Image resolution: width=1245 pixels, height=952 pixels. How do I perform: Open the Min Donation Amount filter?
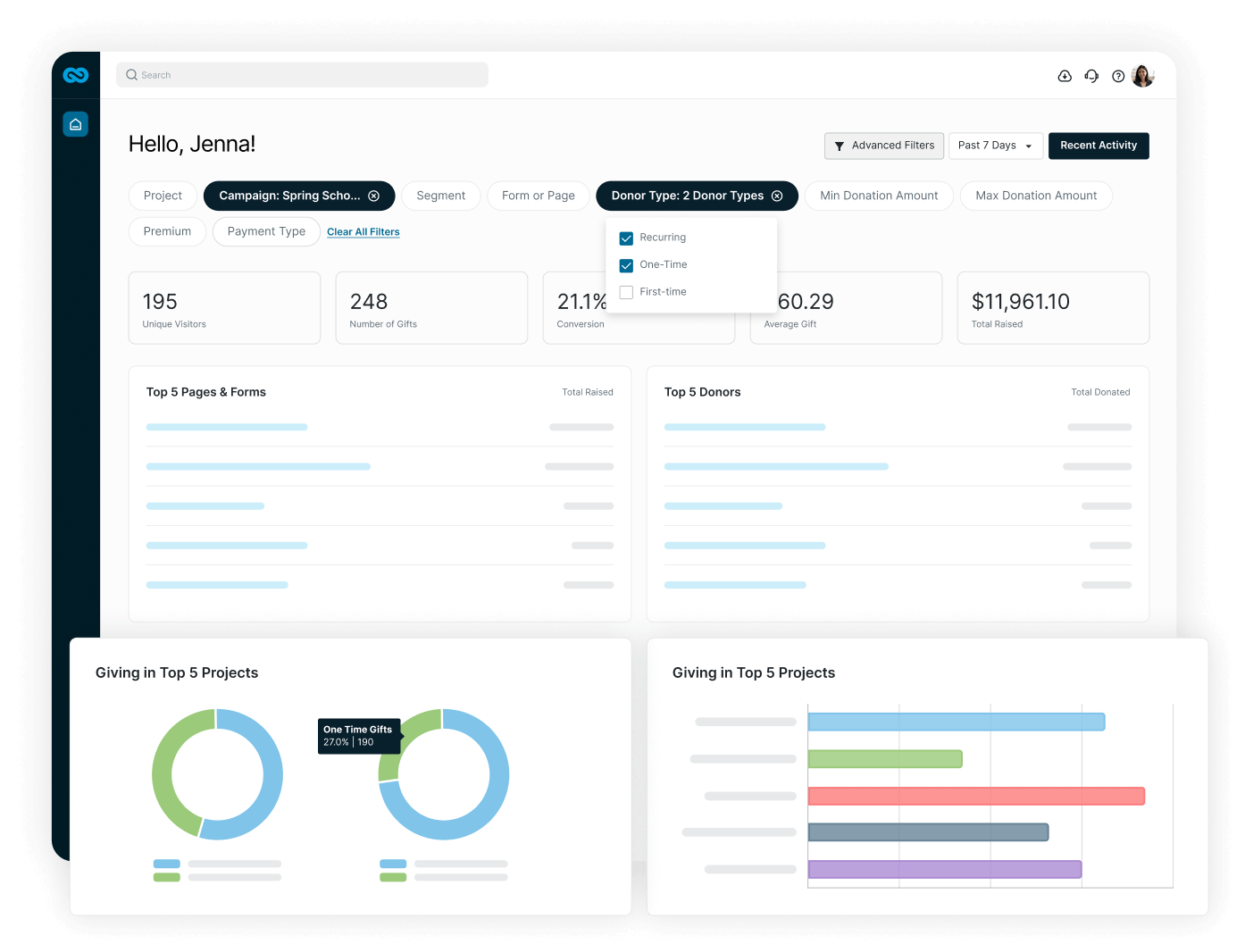pyautogui.click(x=879, y=196)
